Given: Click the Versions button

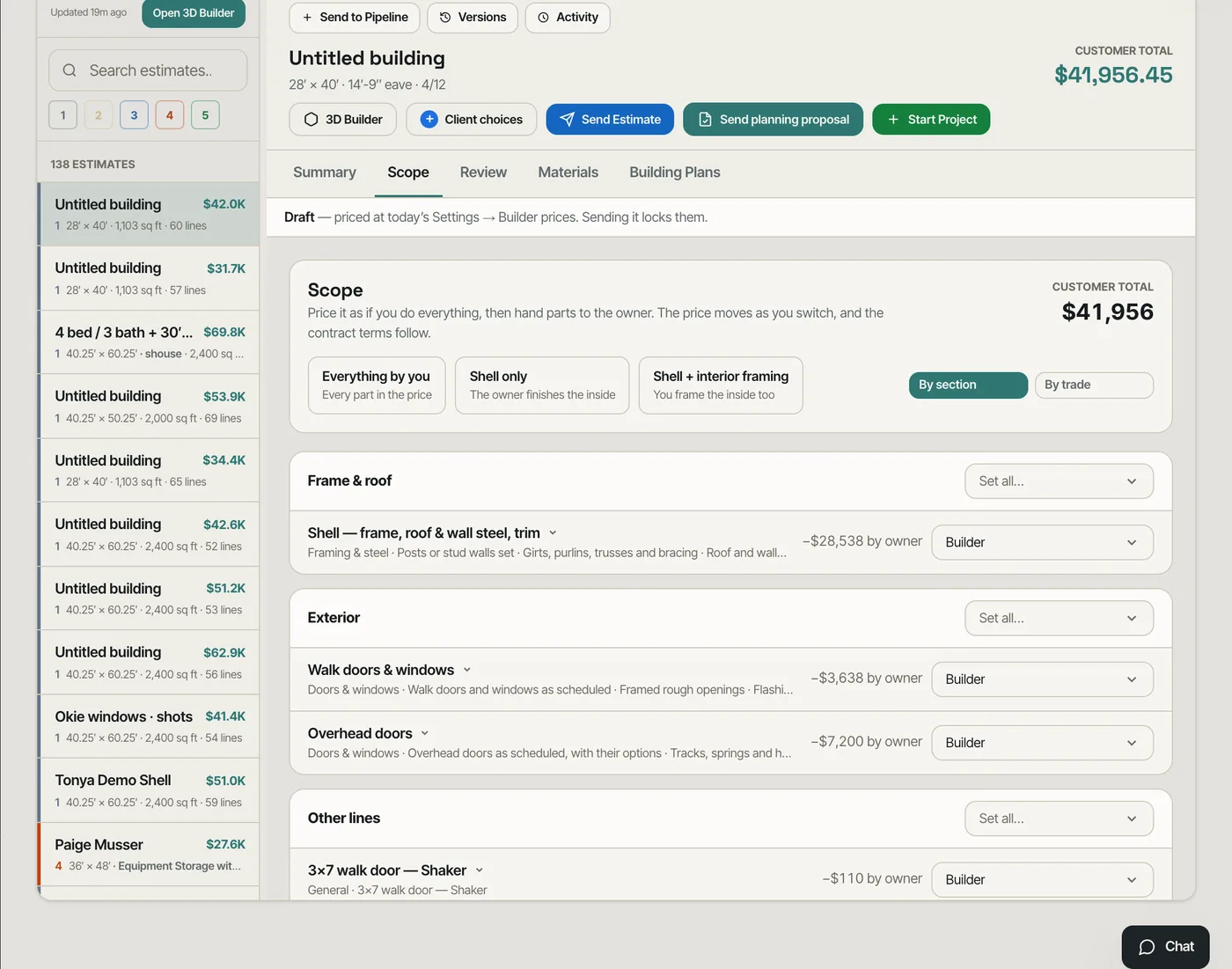Looking at the screenshot, I should (473, 18).
